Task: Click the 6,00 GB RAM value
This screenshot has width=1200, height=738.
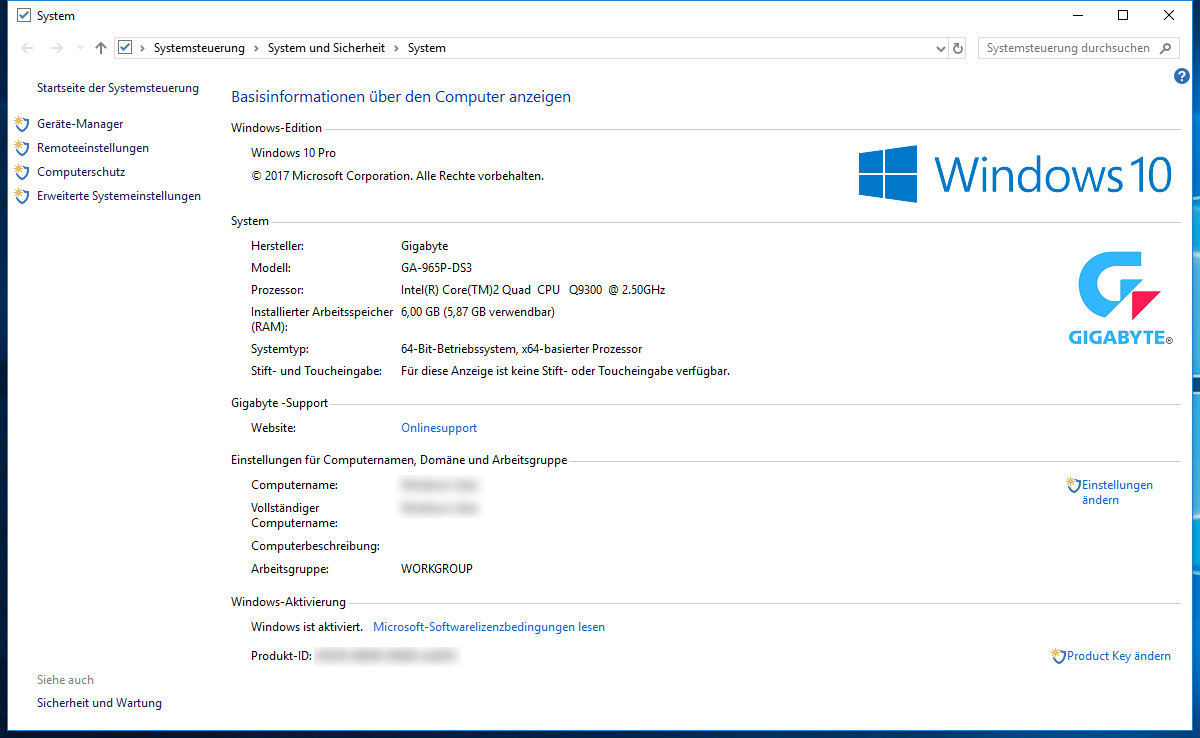Action: [x=478, y=312]
